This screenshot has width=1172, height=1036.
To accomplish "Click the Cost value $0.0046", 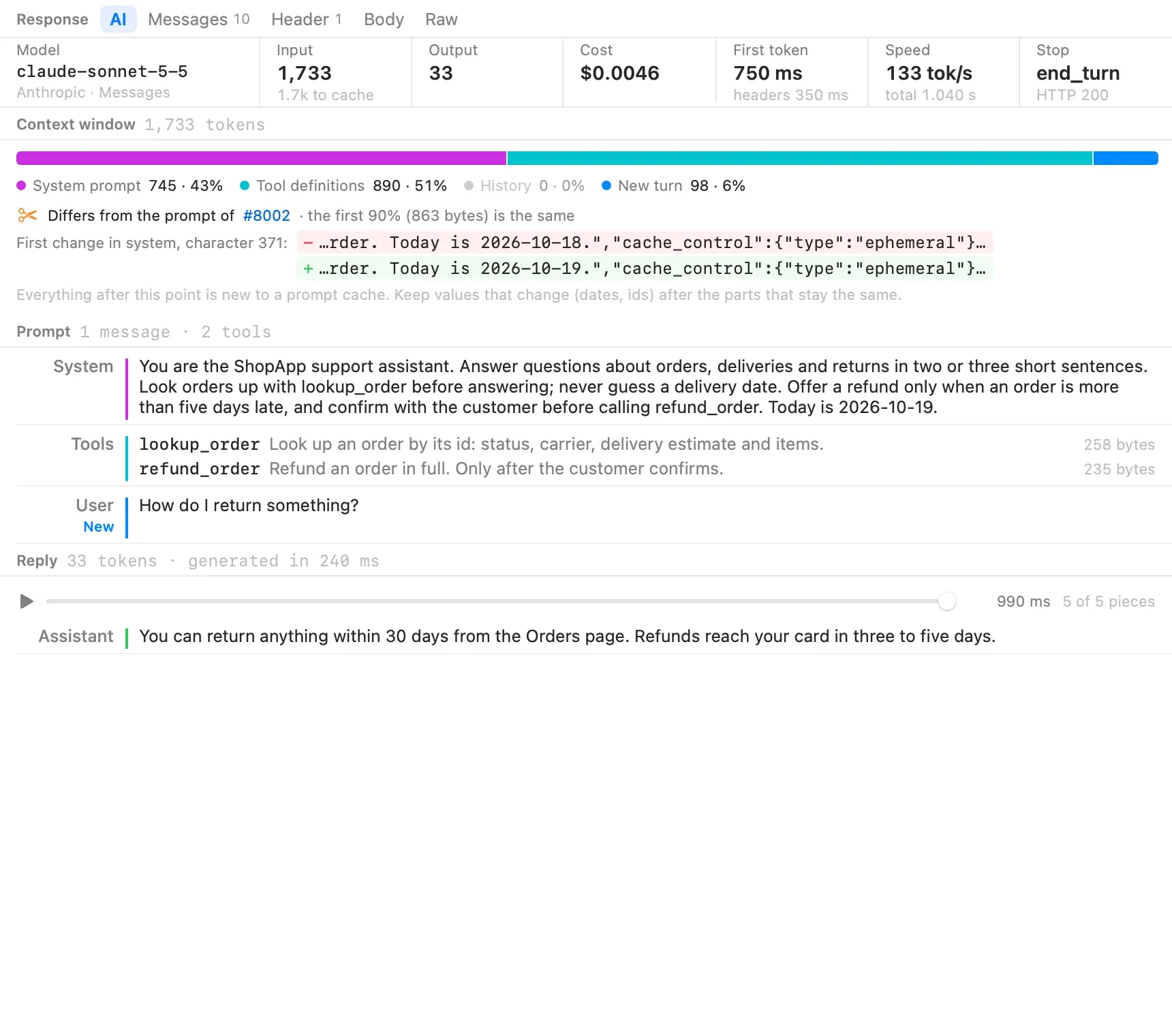I will click(x=619, y=73).
